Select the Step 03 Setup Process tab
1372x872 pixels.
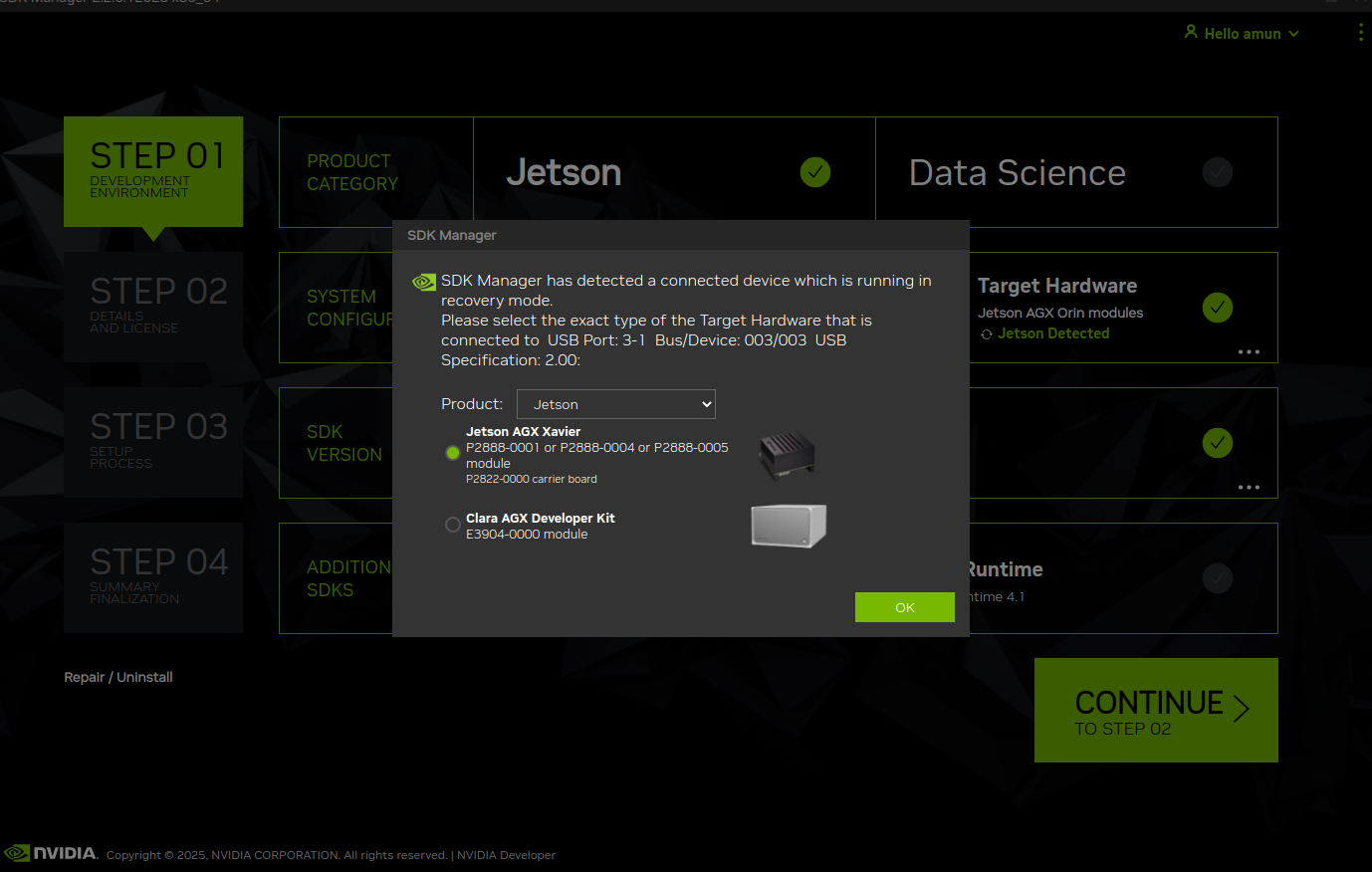[153, 442]
